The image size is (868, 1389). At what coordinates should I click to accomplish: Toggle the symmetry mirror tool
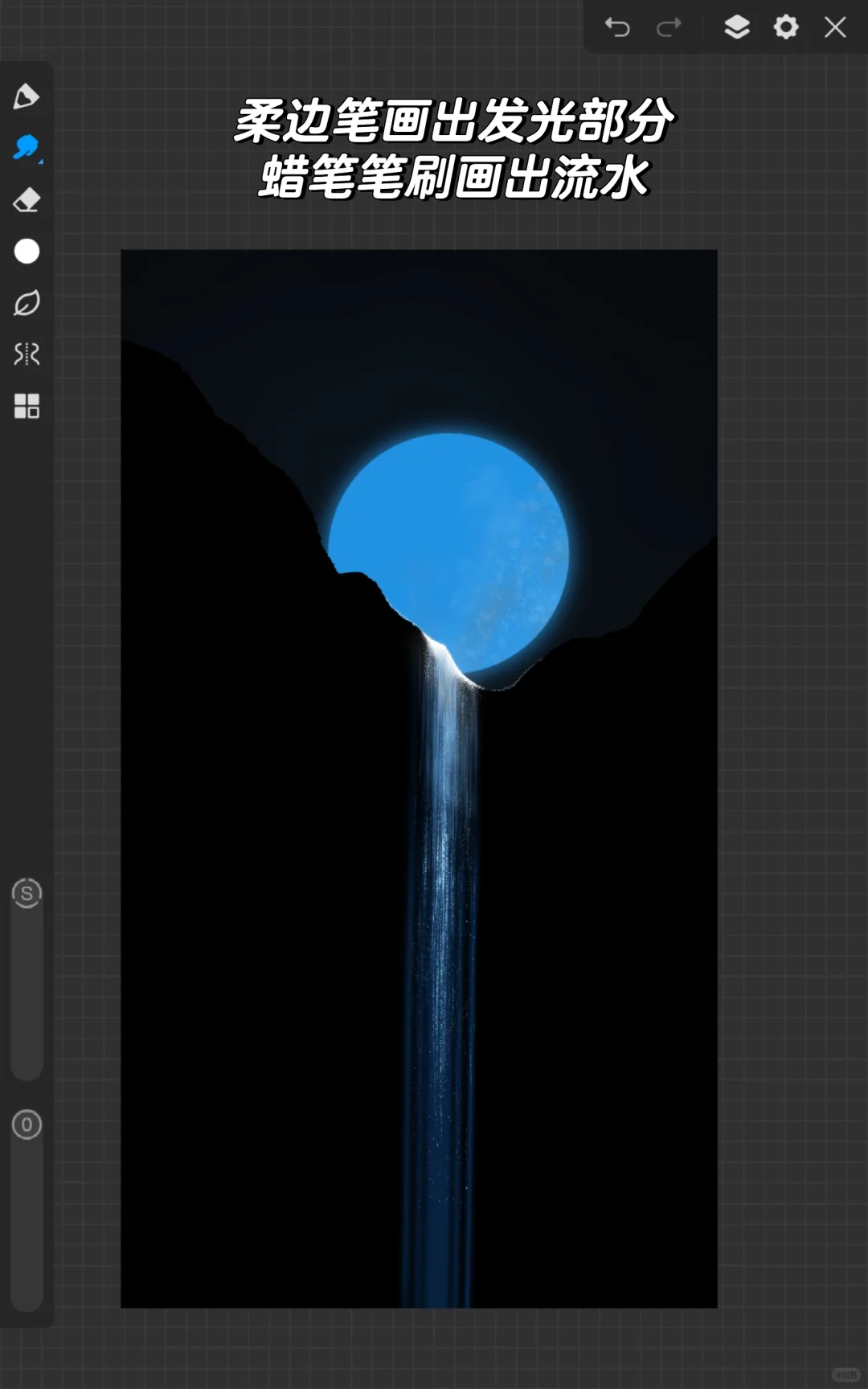[27, 354]
